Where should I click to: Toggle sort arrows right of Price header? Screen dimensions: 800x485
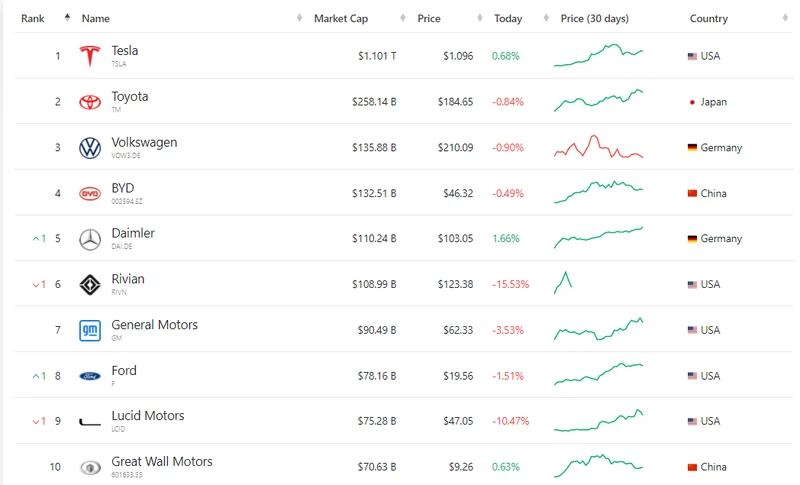(x=480, y=18)
